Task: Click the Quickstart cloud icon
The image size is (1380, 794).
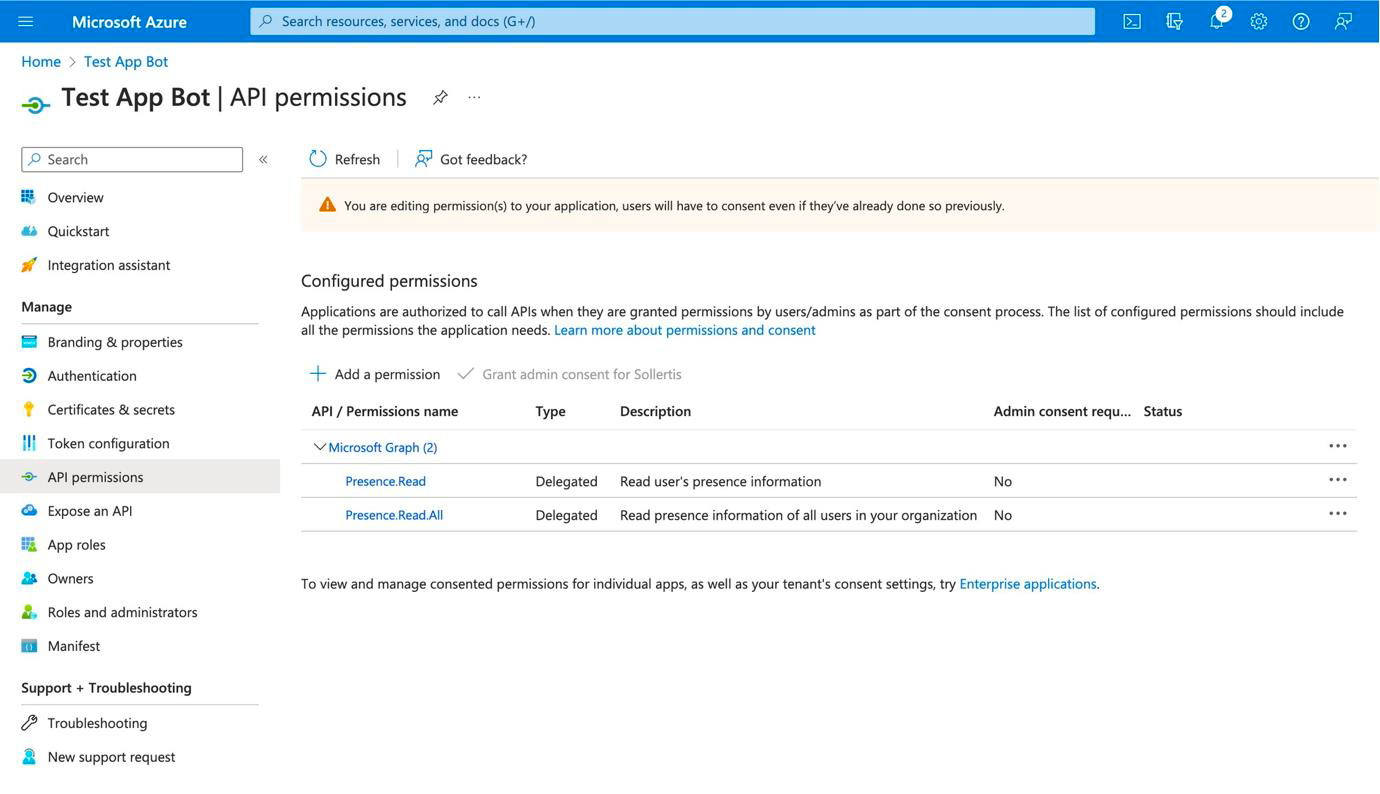Action: pyautogui.click(x=28, y=231)
